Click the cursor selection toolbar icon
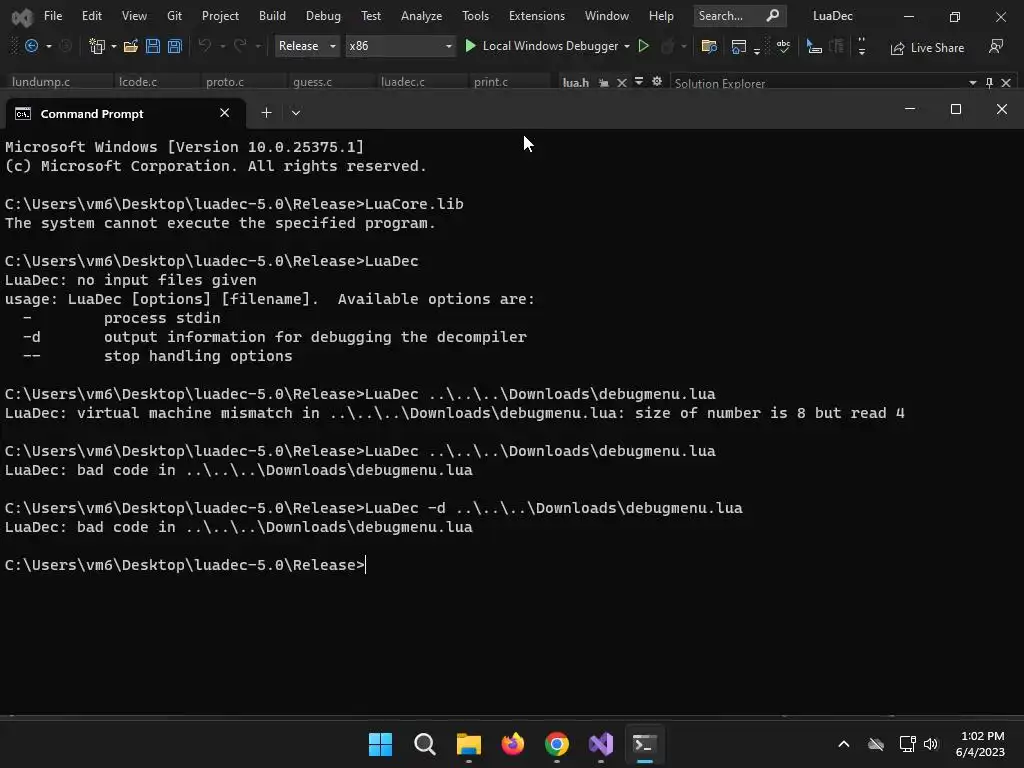This screenshot has width=1024, height=768. (x=814, y=46)
